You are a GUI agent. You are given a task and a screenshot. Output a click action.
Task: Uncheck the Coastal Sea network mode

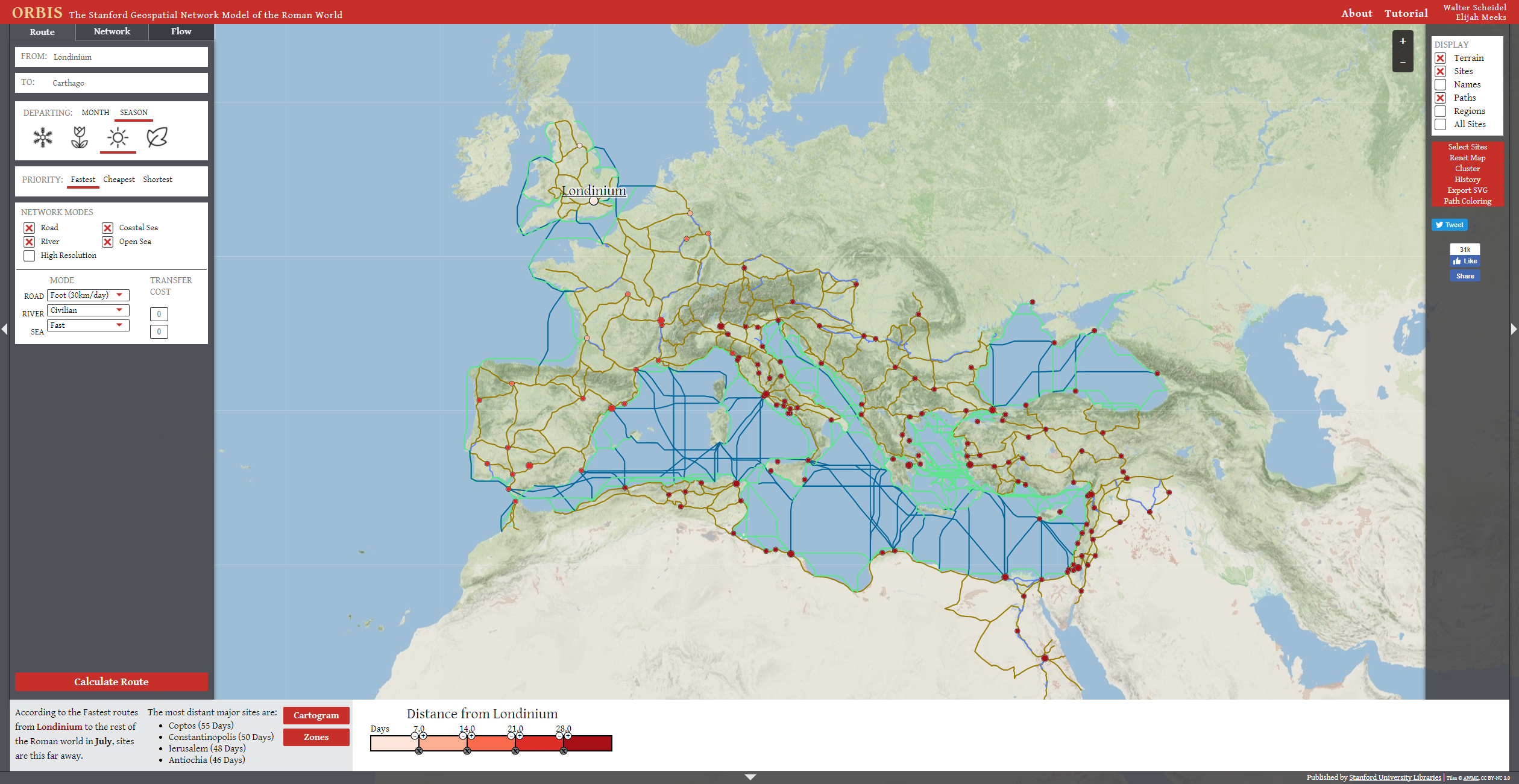tap(107, 228)
